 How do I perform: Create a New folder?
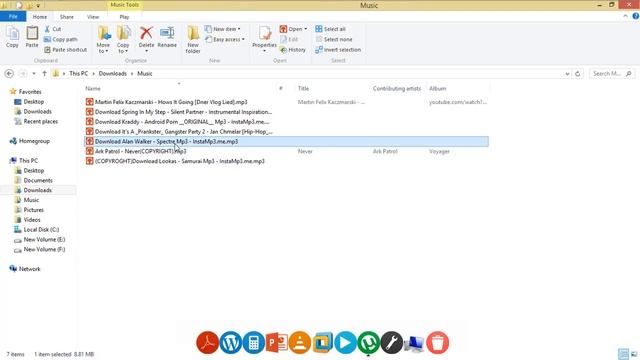(x=193, y=40)
